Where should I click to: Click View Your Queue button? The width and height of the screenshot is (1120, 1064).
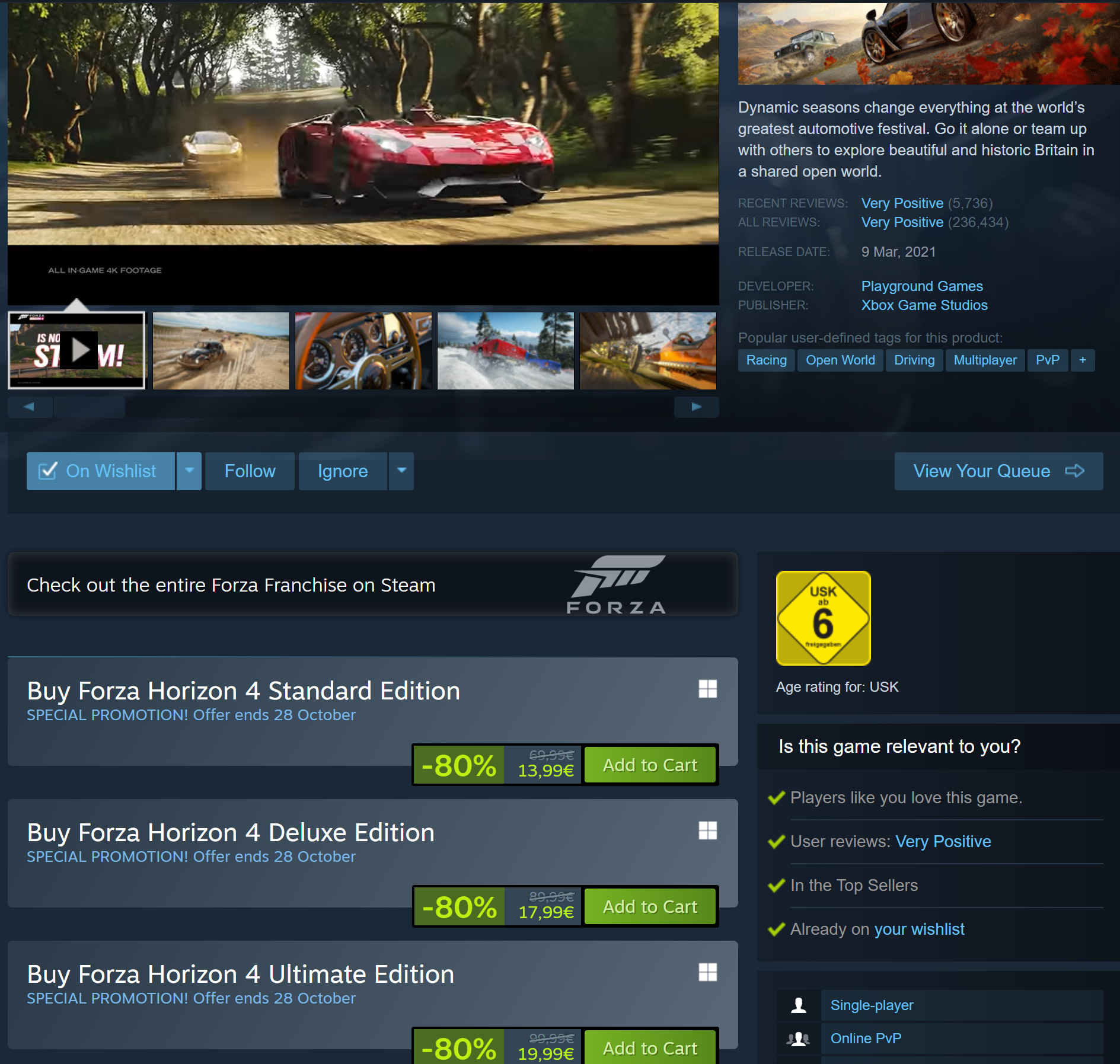(x=998, y=471)
